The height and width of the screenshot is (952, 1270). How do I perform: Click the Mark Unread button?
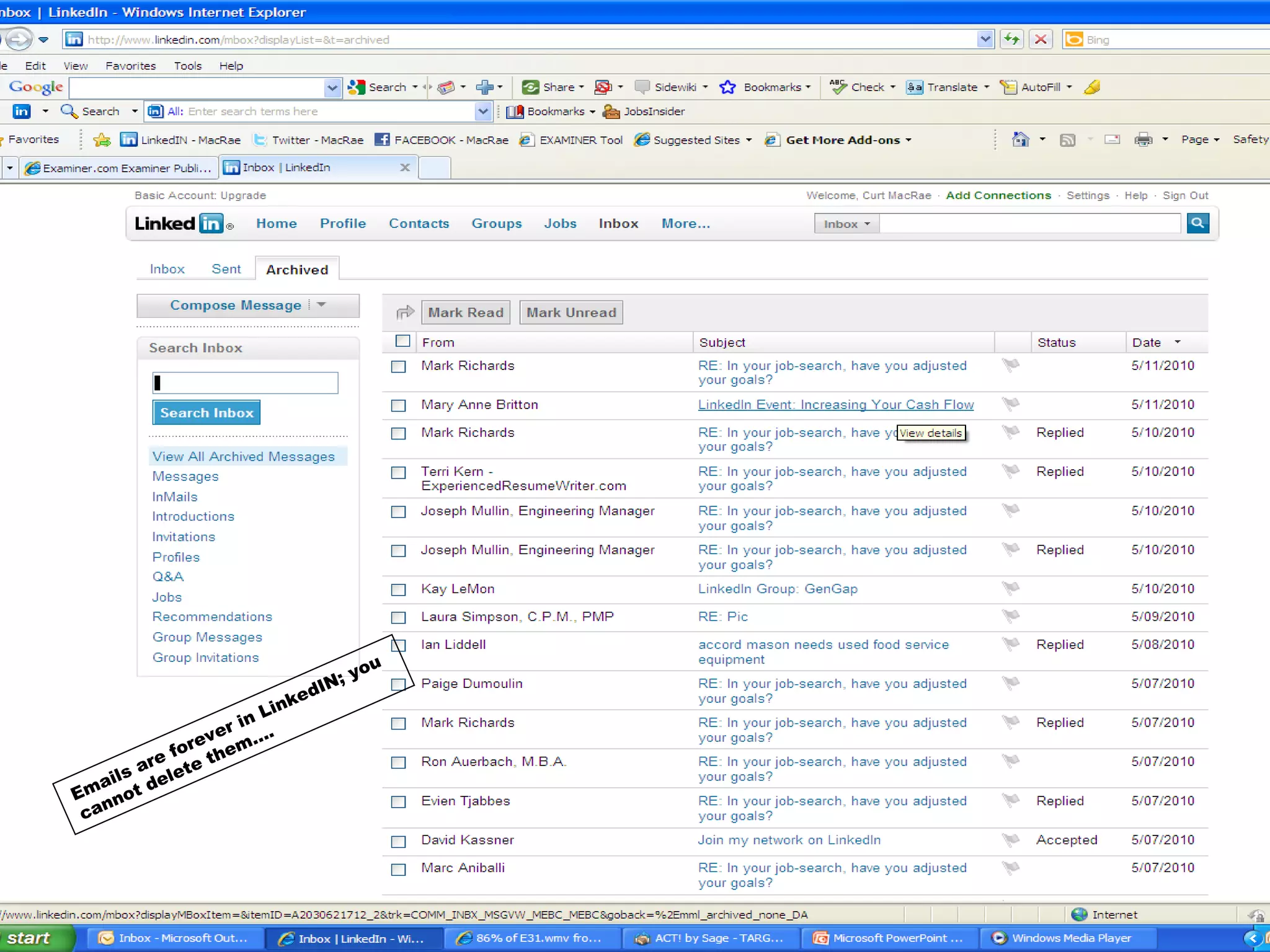click(x=571, y=312)
